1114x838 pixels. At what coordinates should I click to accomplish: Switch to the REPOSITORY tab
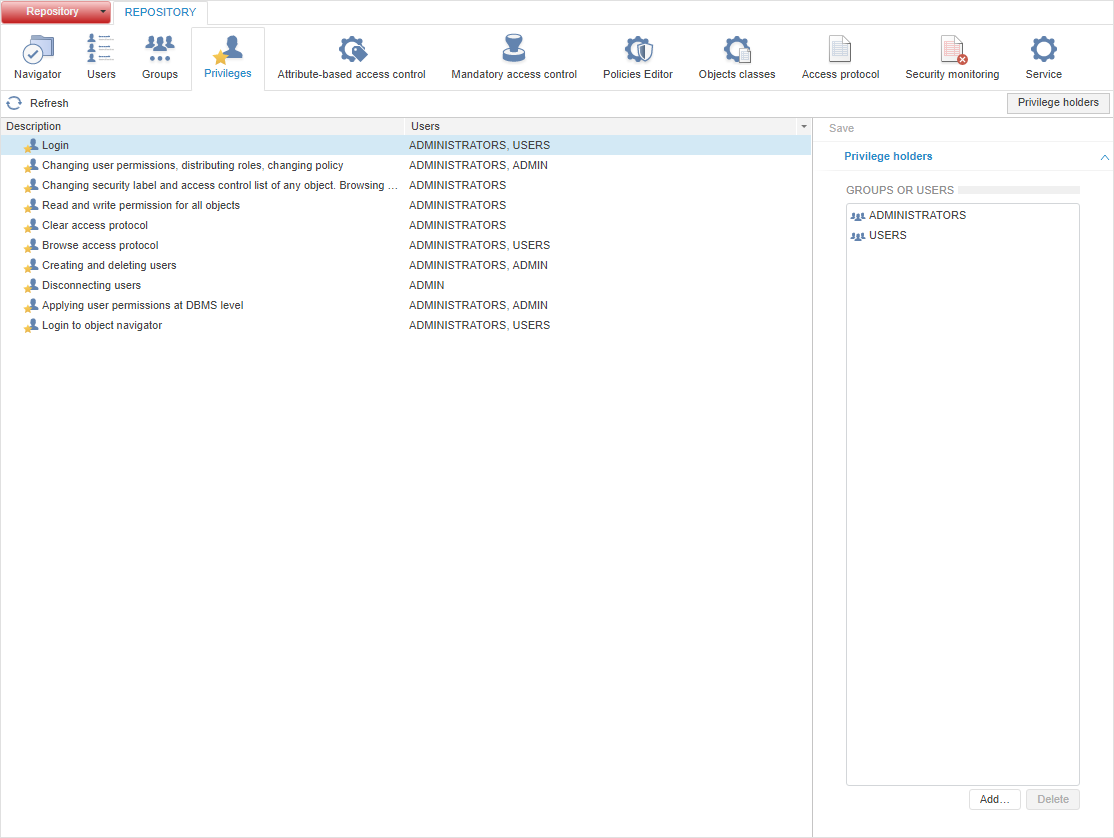pos(160,13)
